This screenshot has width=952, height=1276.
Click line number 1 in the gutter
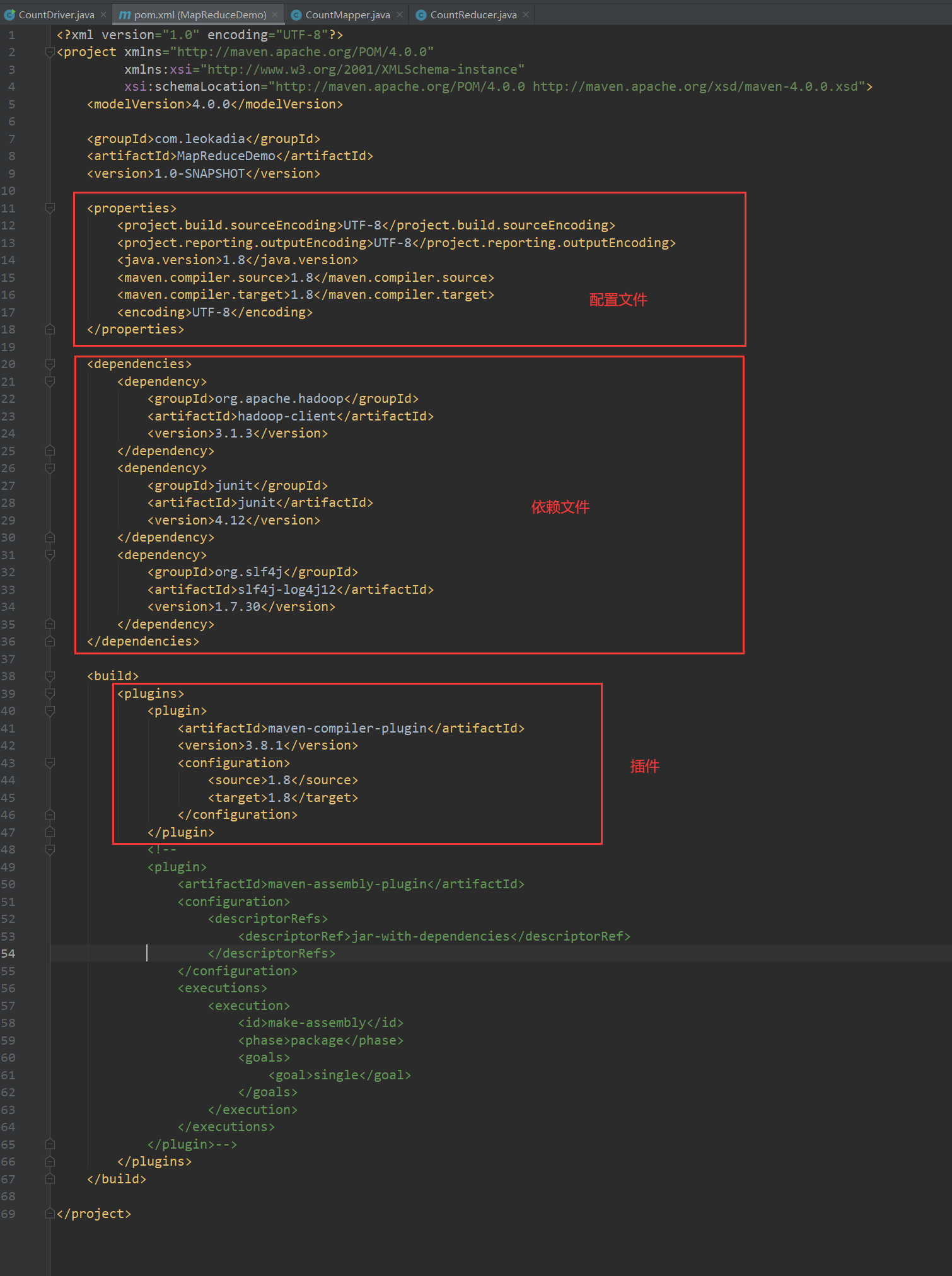(x=12, y=35)
